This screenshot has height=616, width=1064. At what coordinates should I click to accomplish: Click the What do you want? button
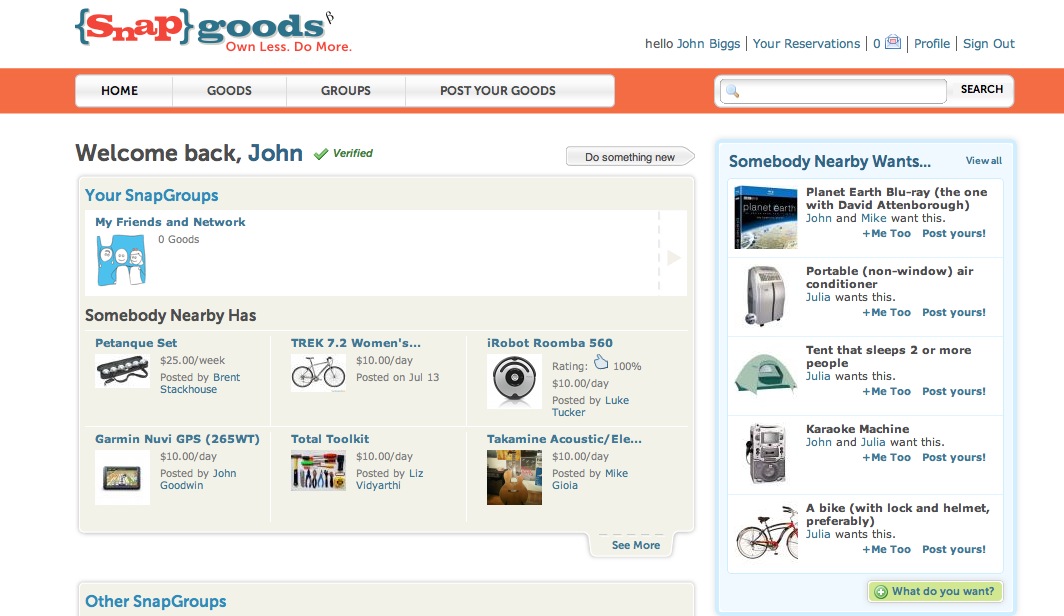pyautogui.click(x=935, y=592)
